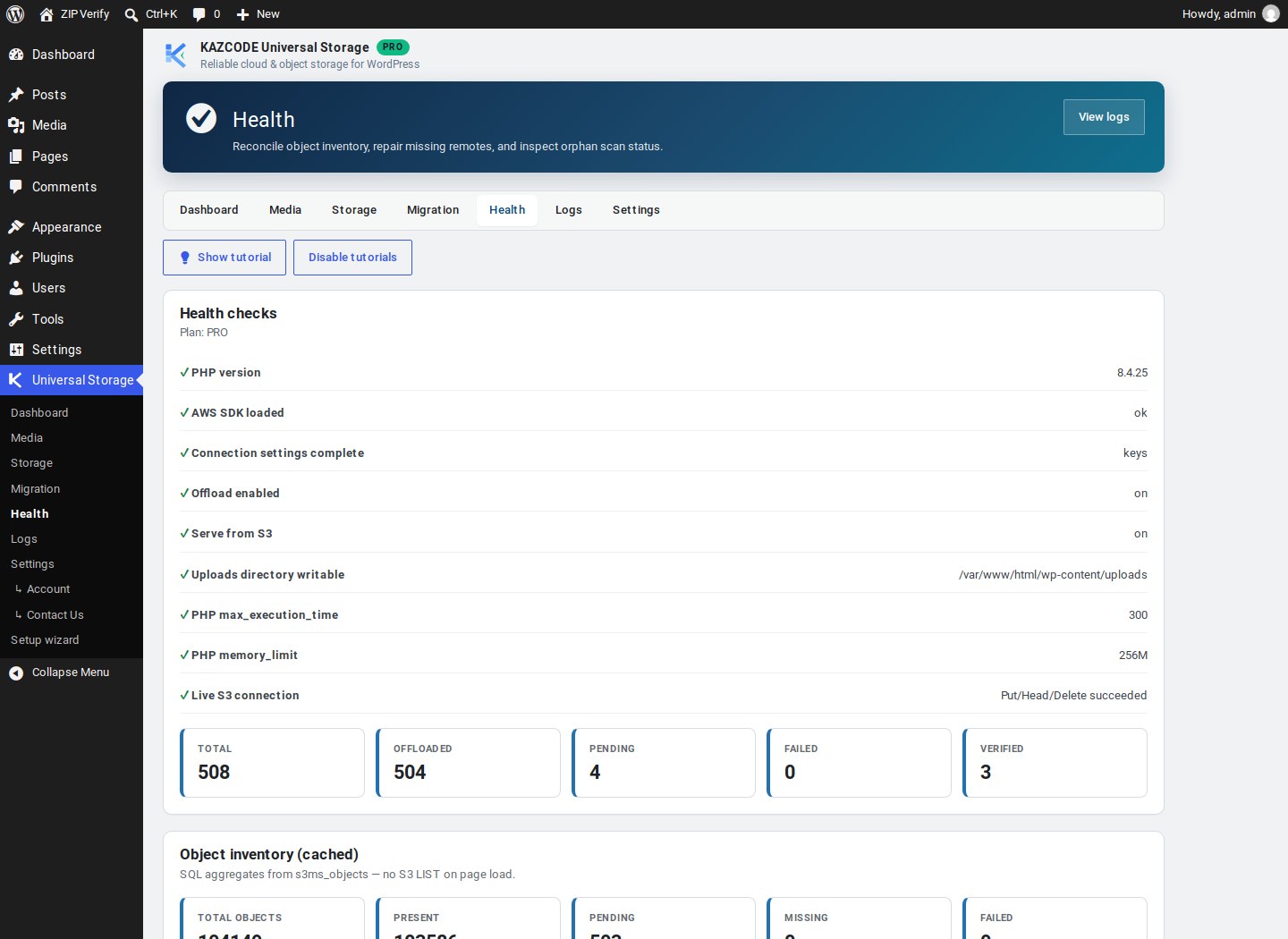Click /var/www/html/wp-content/uploads path value
The height and width of the screenshot is (939, 1288).
[1053, 575]
